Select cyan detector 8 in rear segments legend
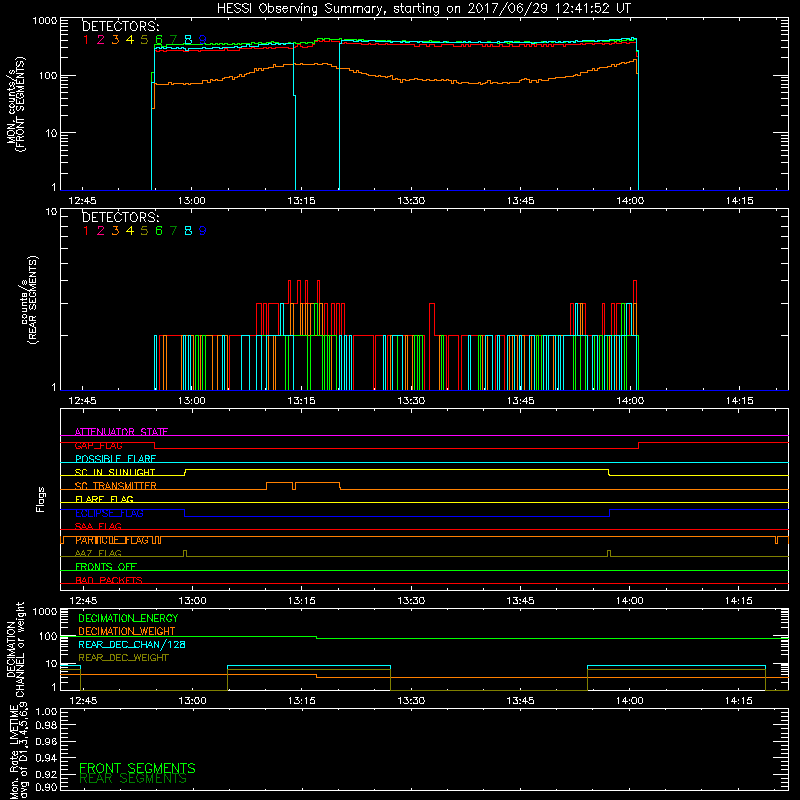This screenshot has width=800, height=800. [x=188, y=231]
